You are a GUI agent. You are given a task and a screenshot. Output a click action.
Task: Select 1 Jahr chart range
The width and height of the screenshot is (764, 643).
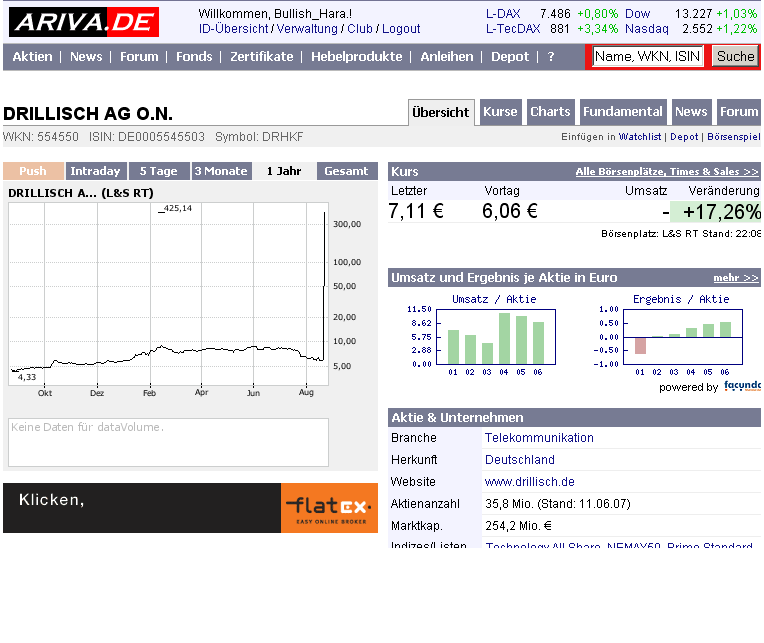pos(284,171)
